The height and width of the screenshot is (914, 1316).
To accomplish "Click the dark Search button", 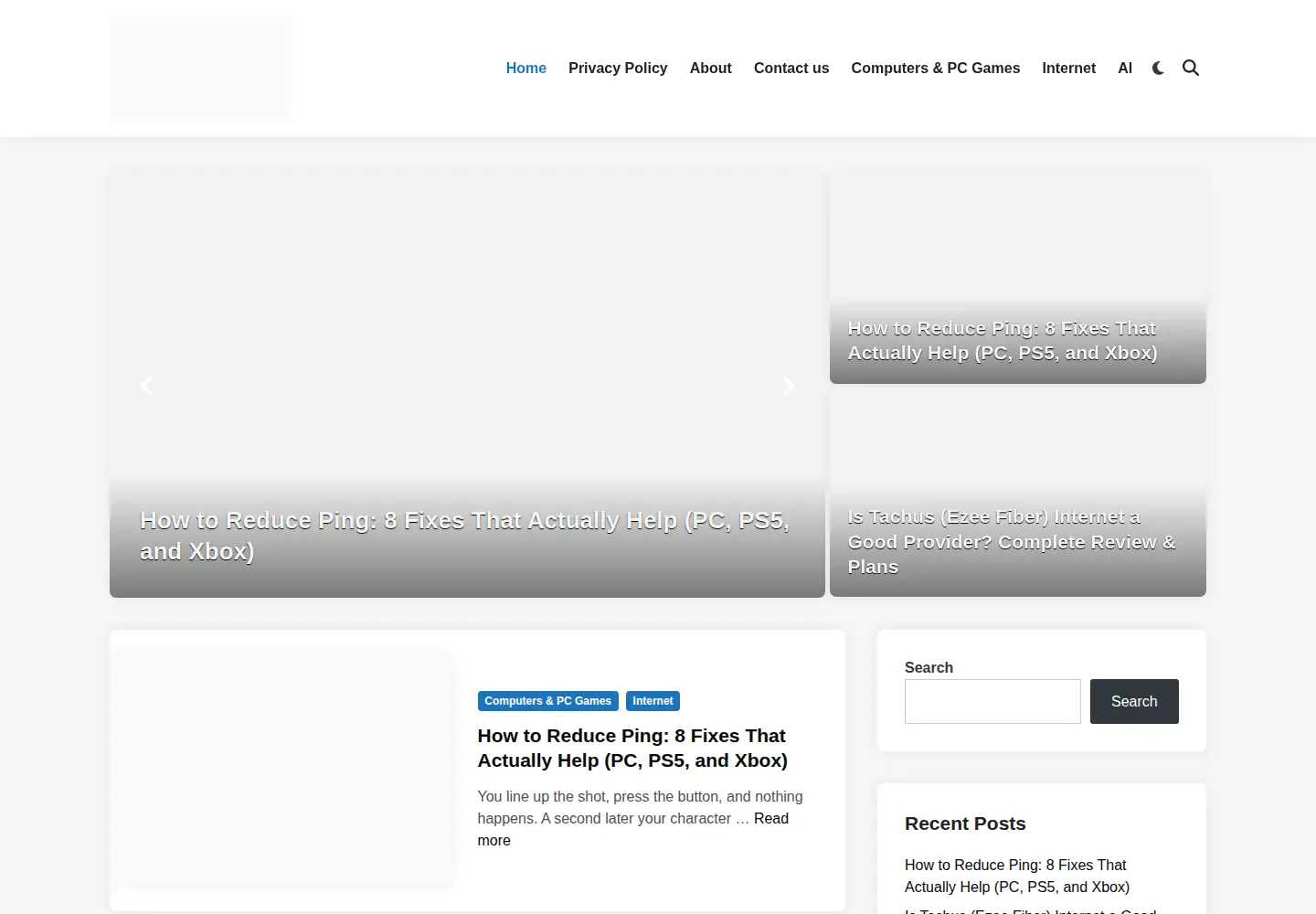I will [x=1134, y=701].
